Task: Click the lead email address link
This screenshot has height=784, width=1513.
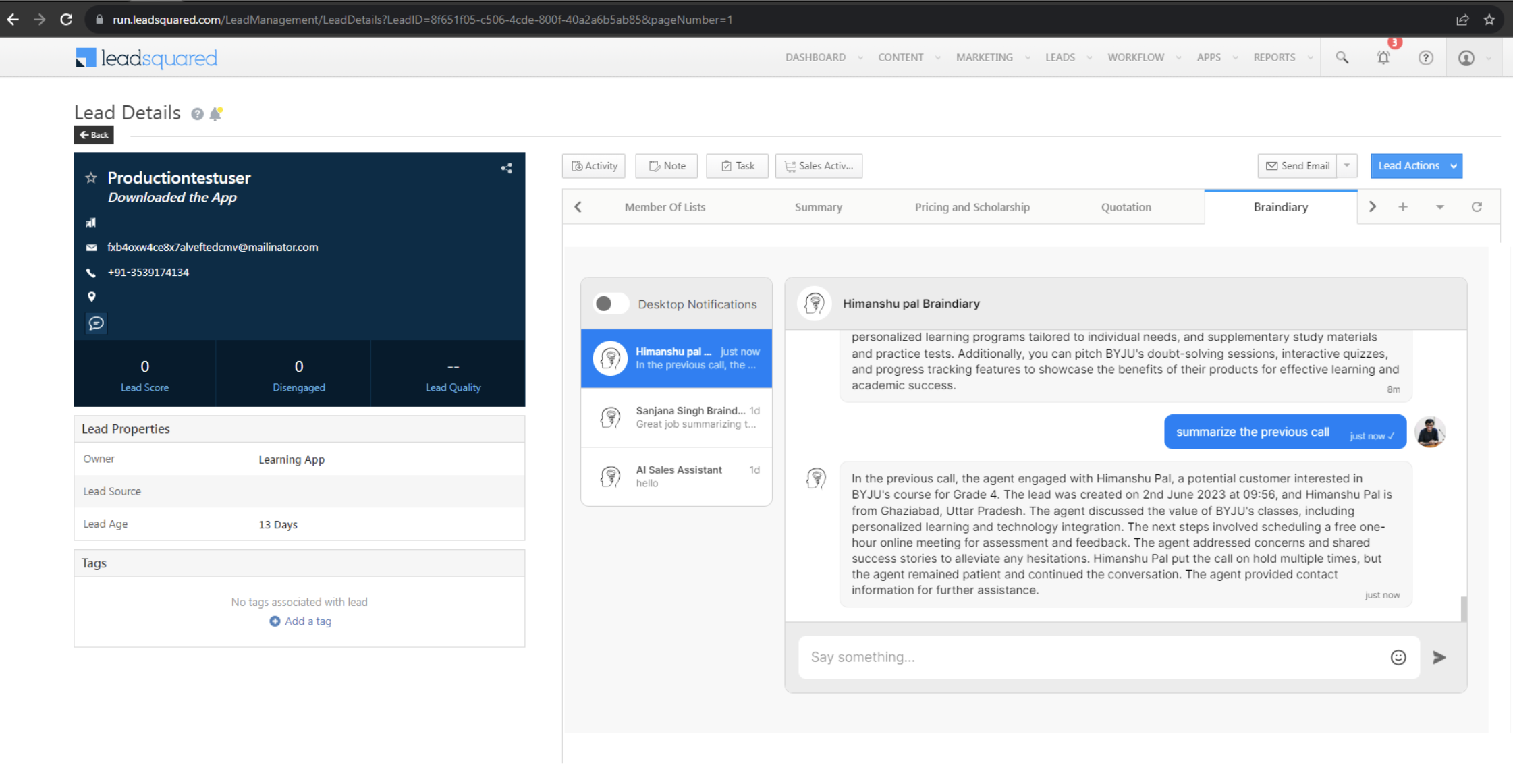Action: pos(213,248)
